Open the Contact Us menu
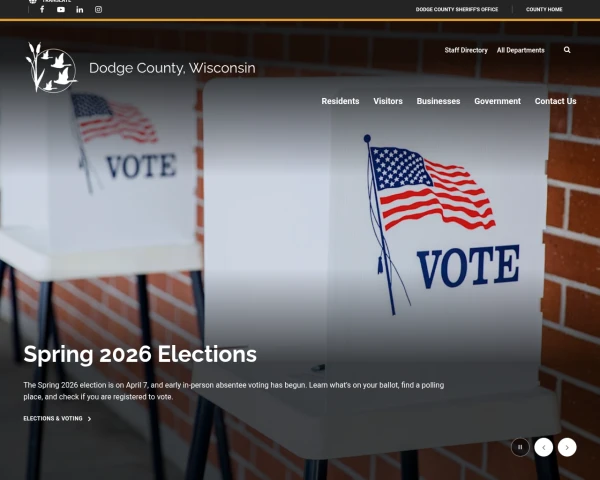The height and width of the screenshot is (480, 600). pyautogui.click(x=555, y=101)
